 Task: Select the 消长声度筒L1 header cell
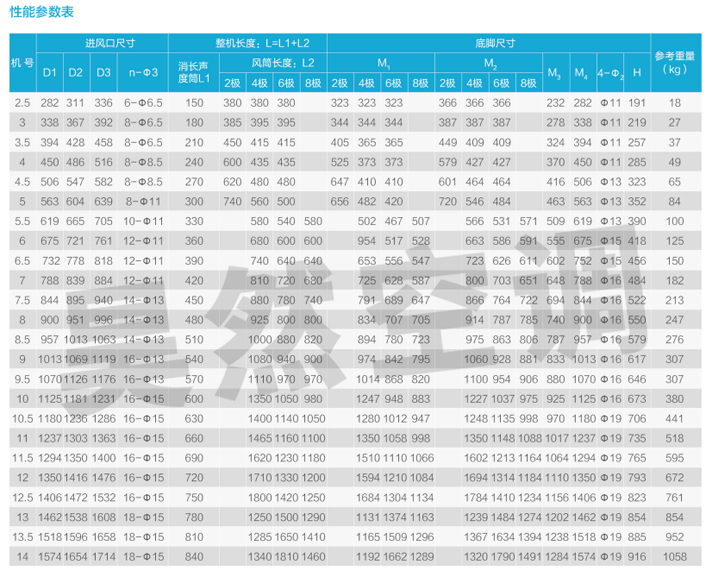(194, 72)
